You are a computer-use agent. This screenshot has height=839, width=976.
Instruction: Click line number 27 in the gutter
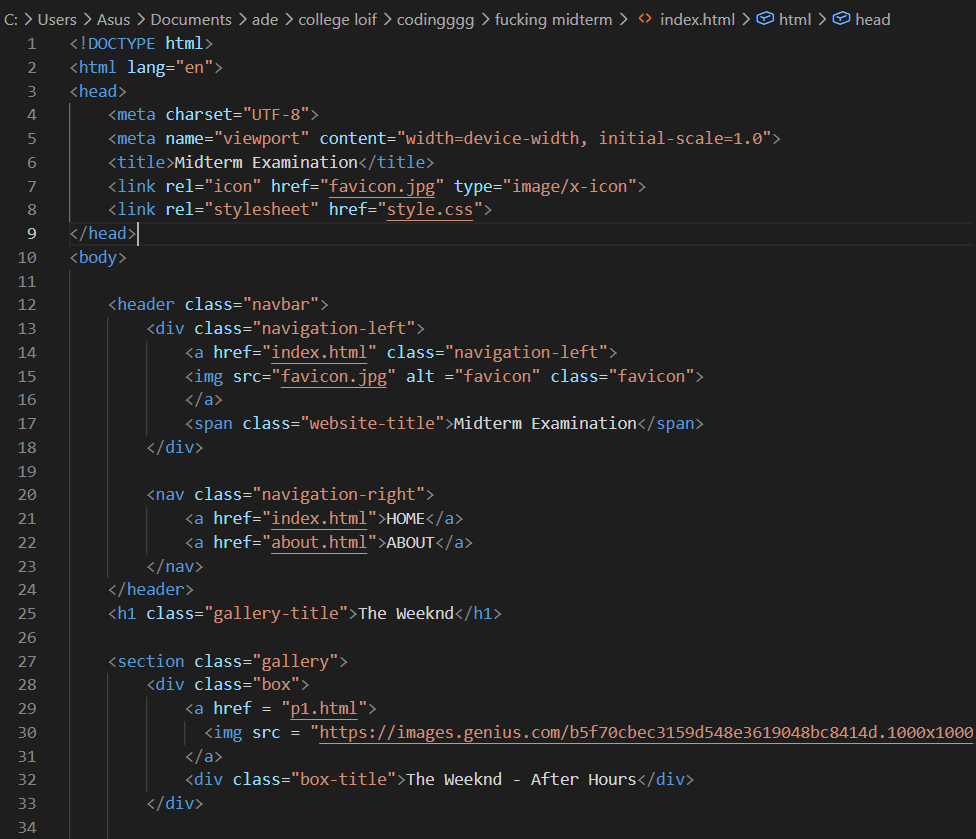27,661
